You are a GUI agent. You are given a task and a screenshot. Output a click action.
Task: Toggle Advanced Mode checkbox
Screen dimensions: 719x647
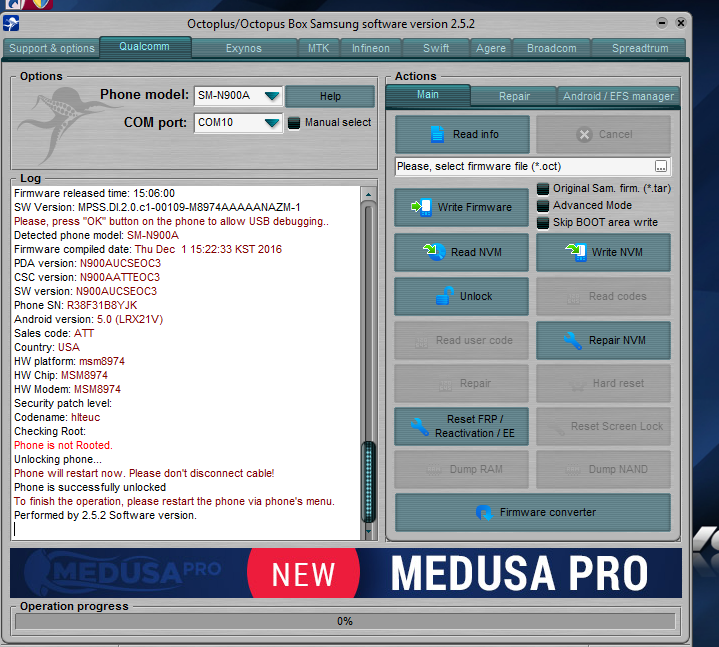click(543, 205)
